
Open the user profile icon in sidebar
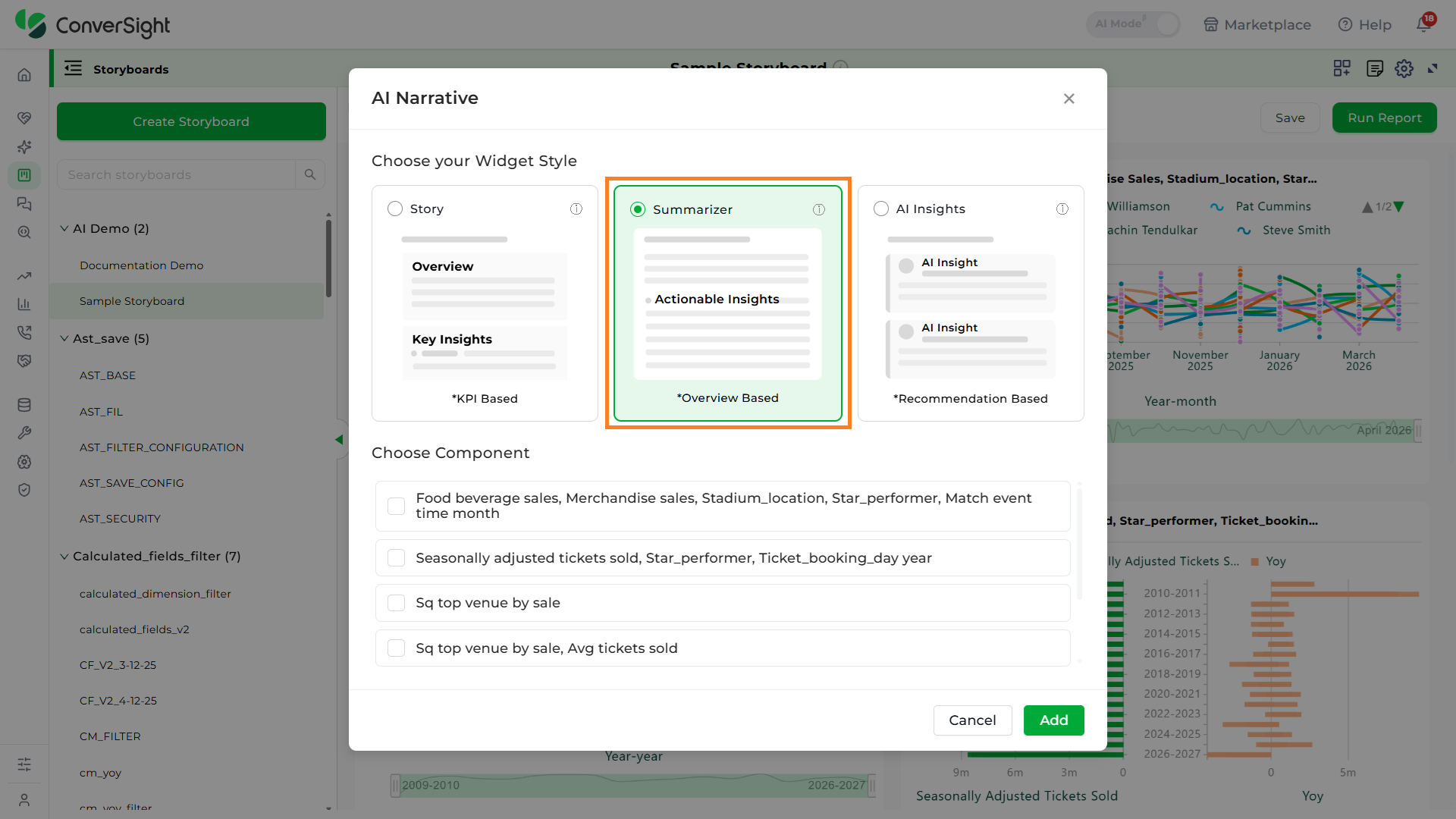click(24, 800)
